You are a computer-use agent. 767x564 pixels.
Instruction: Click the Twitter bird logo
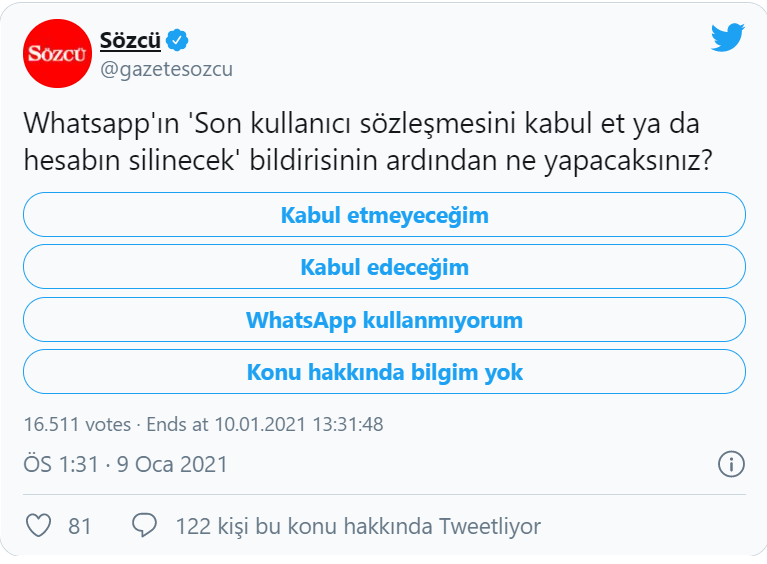click(x=727, y=38)
